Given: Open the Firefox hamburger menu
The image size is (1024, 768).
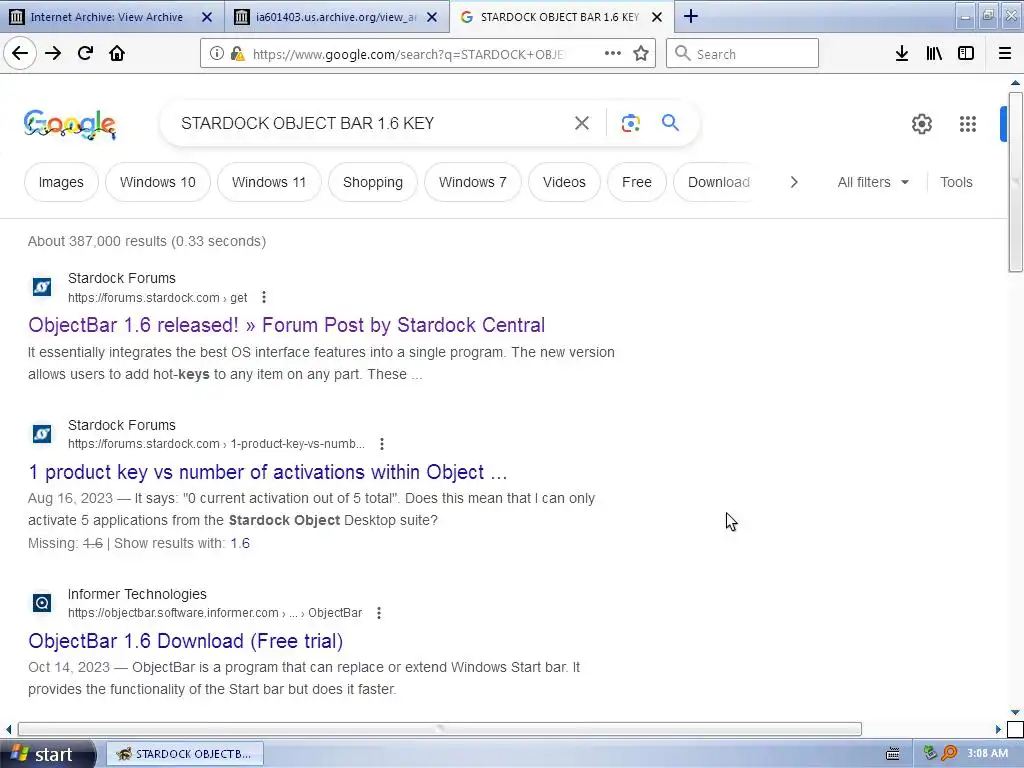Looking at the screenshot, I should click(x=1005, y=54).
